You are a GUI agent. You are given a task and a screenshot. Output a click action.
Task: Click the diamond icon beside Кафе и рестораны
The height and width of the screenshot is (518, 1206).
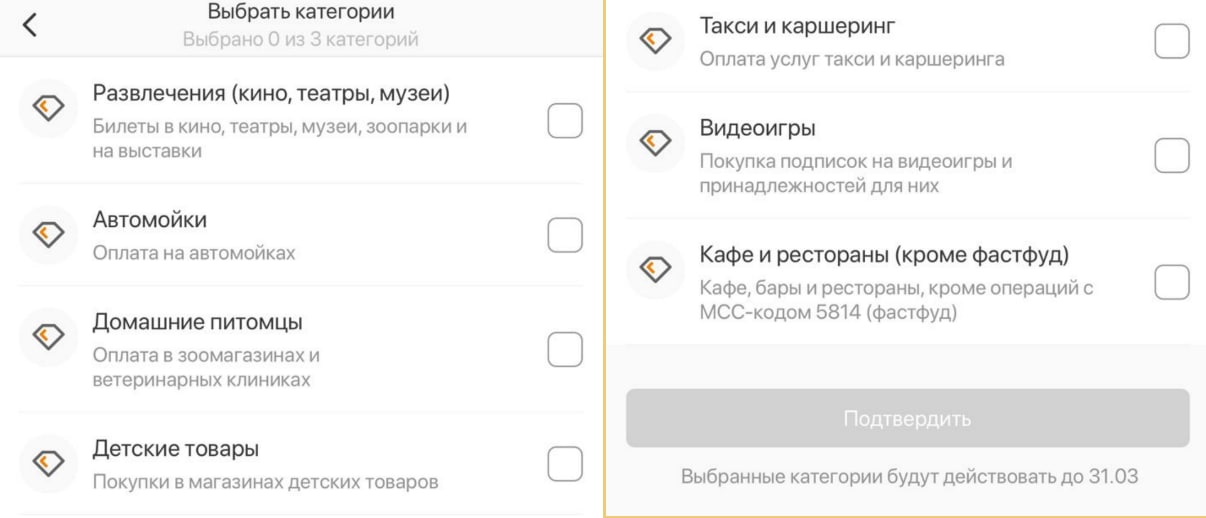click(x=652, y=268)
